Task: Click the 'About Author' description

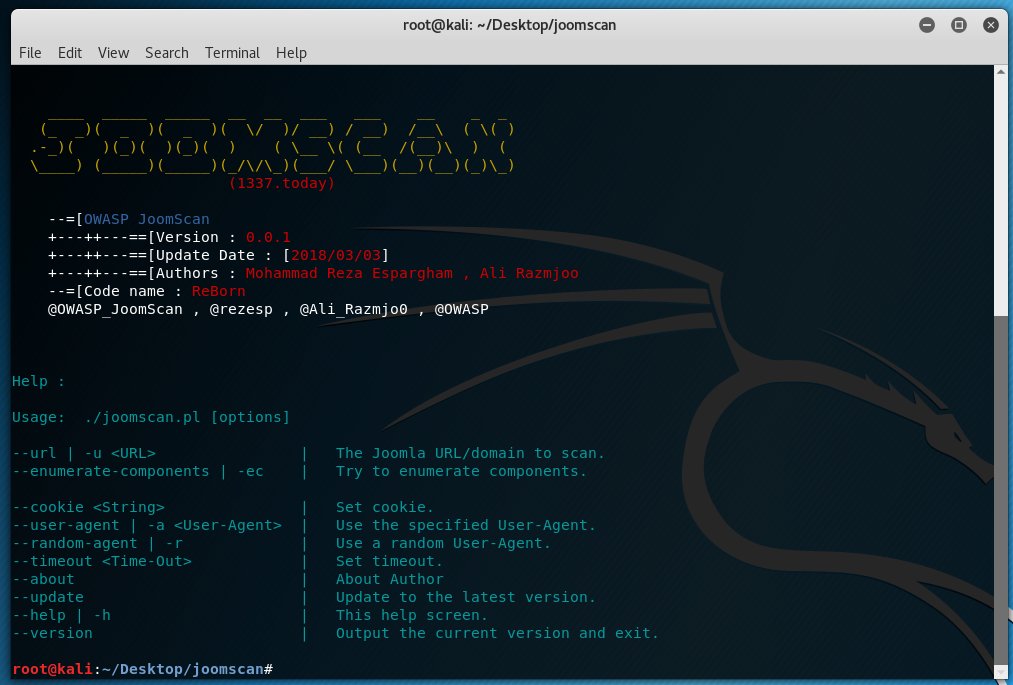Action: point(390,580)
